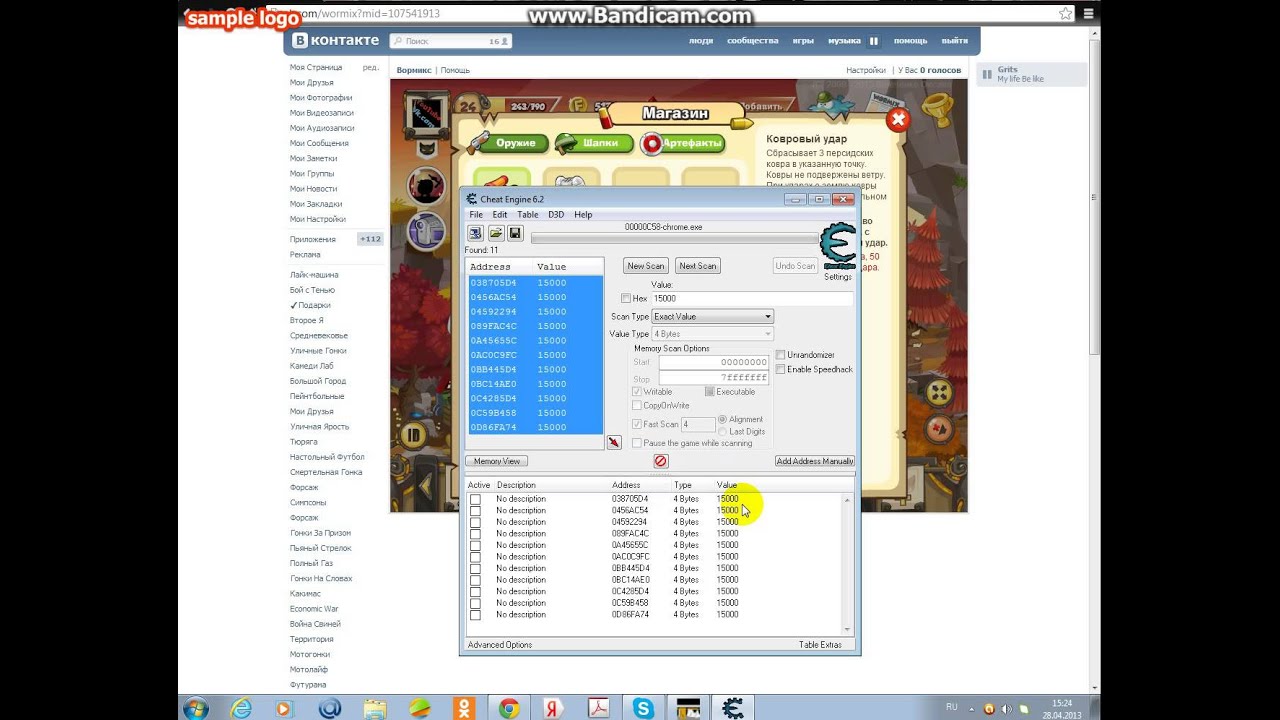Activate the checkbox for address 0456AC54 row
Screen dimensions: 1280x720
(475, 510)
